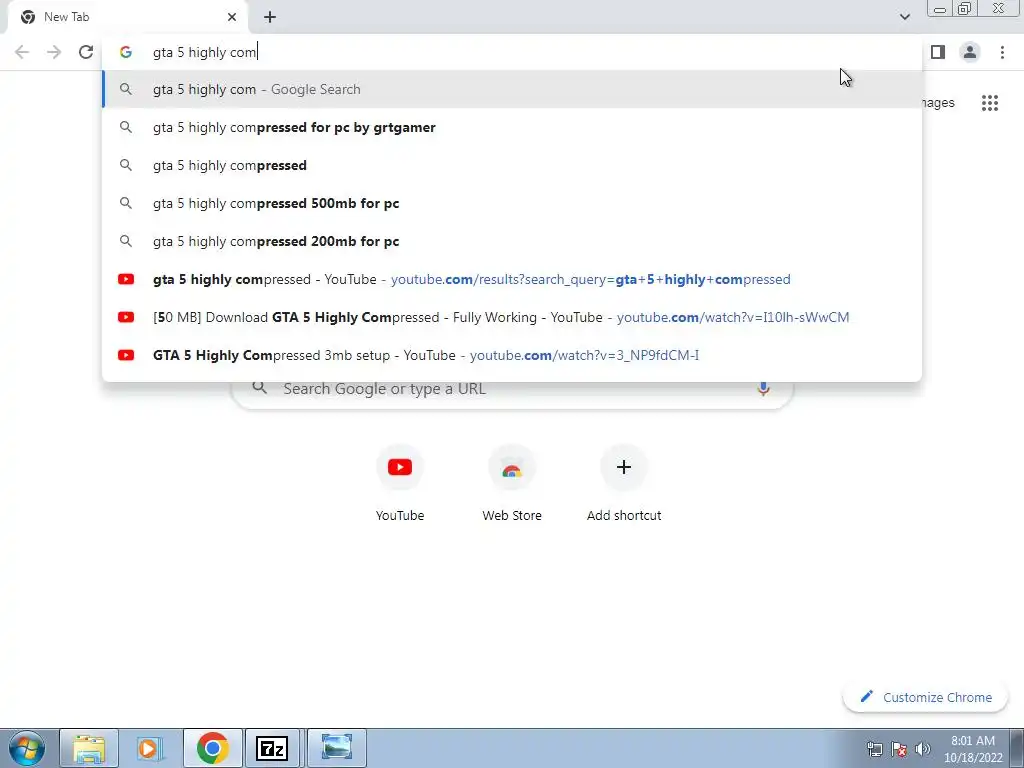Reload the page with the refresh icon
The height and width of the screenshot is (768, 1024).
86,52
